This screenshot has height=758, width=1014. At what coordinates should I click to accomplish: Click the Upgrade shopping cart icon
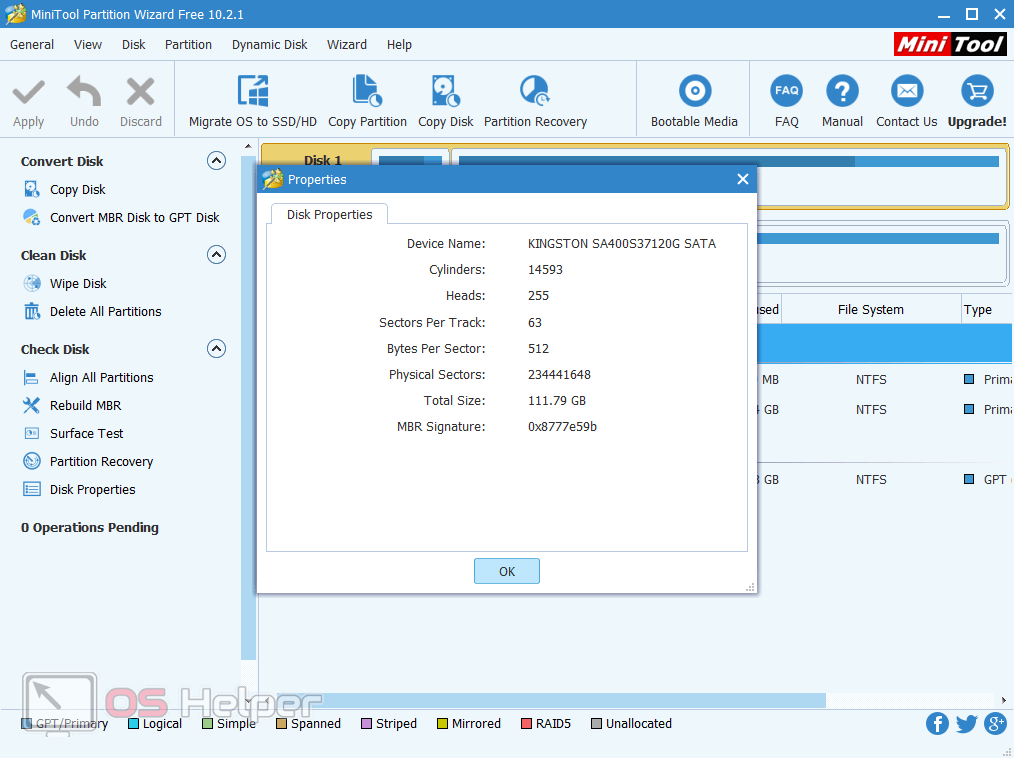pos(976,92)
